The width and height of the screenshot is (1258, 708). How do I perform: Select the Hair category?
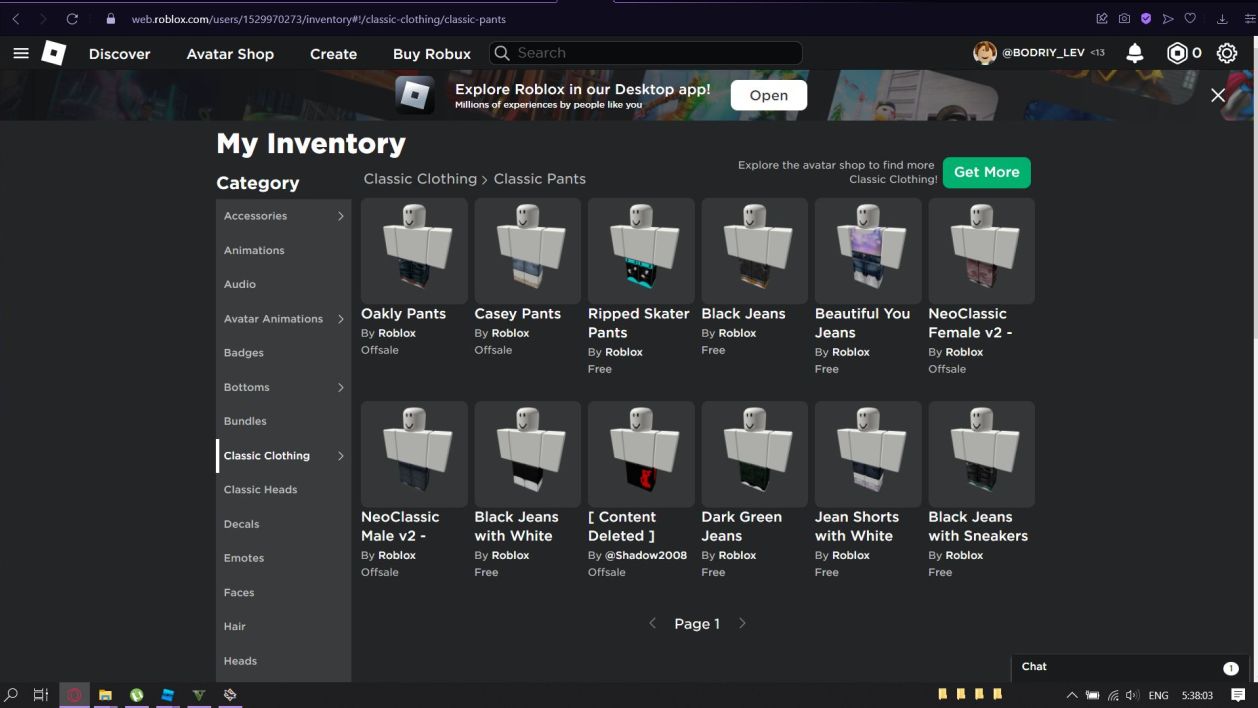point(284,626)
